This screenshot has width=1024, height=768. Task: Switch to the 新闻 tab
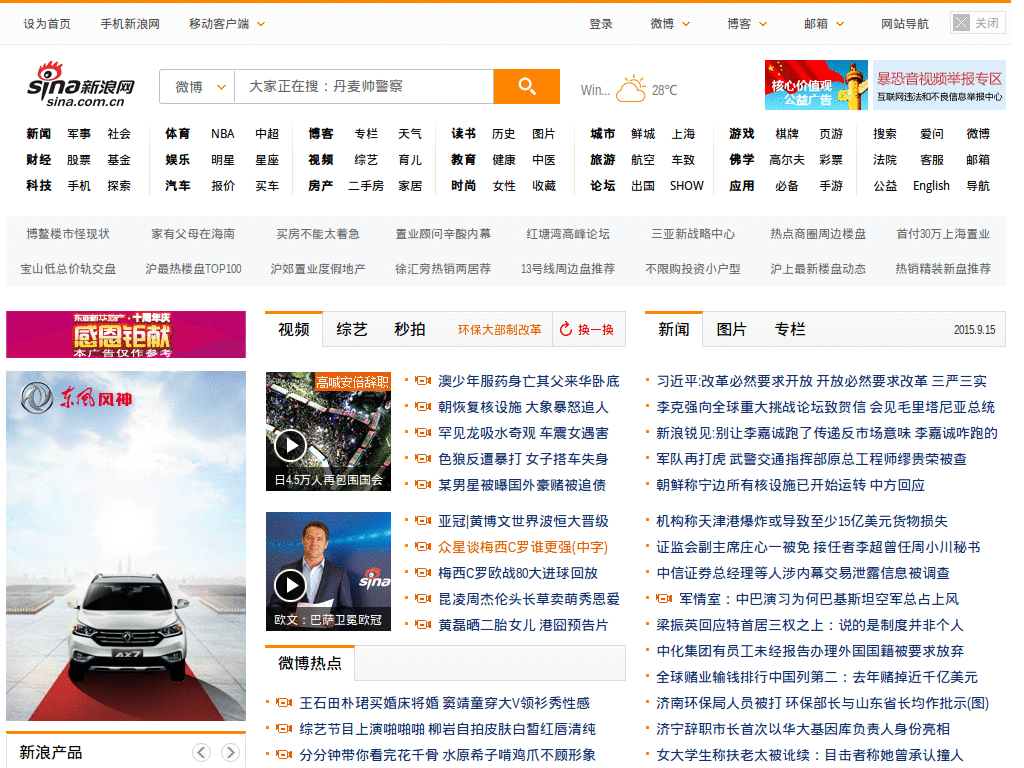673,329
